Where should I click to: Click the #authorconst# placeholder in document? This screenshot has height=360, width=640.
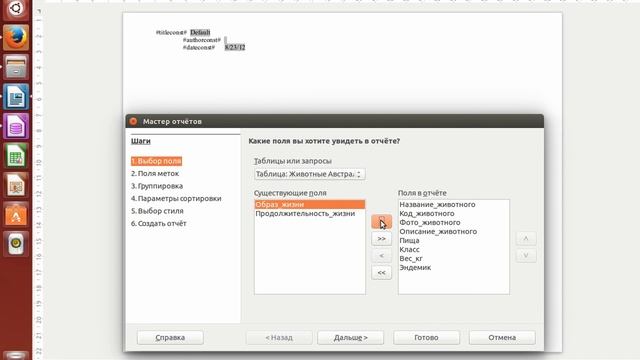202,40
